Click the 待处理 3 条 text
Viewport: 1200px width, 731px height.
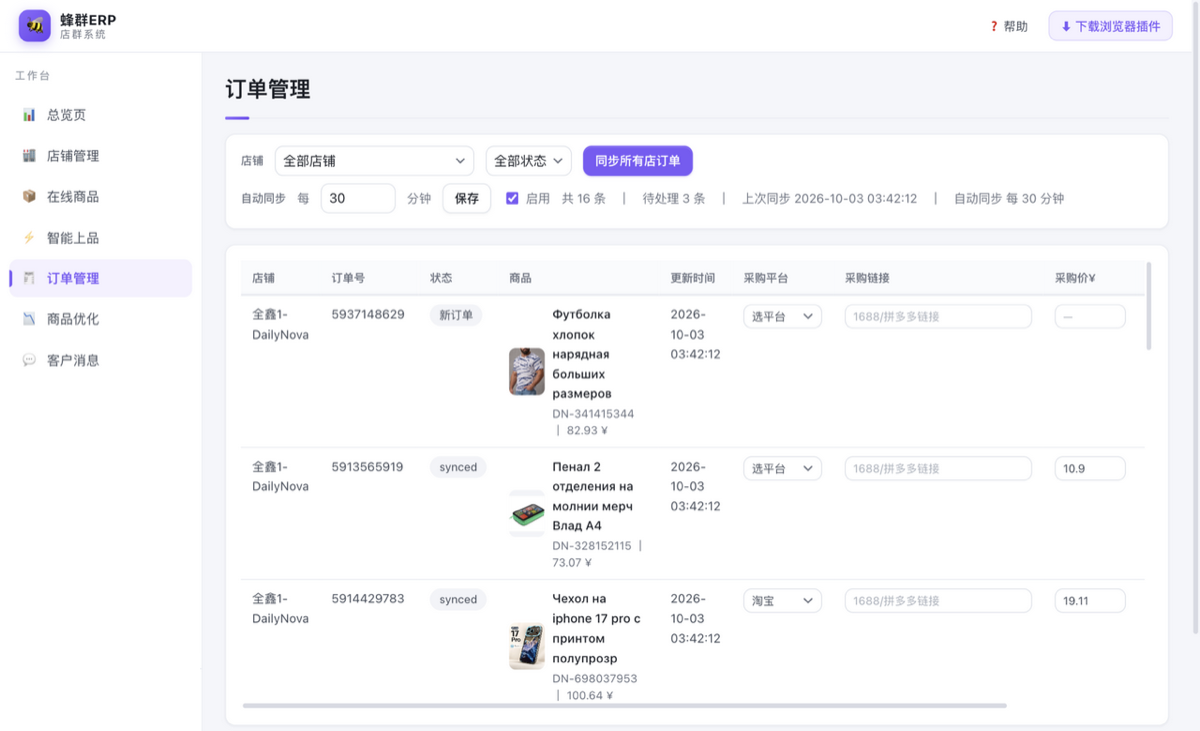pos(674,198)
